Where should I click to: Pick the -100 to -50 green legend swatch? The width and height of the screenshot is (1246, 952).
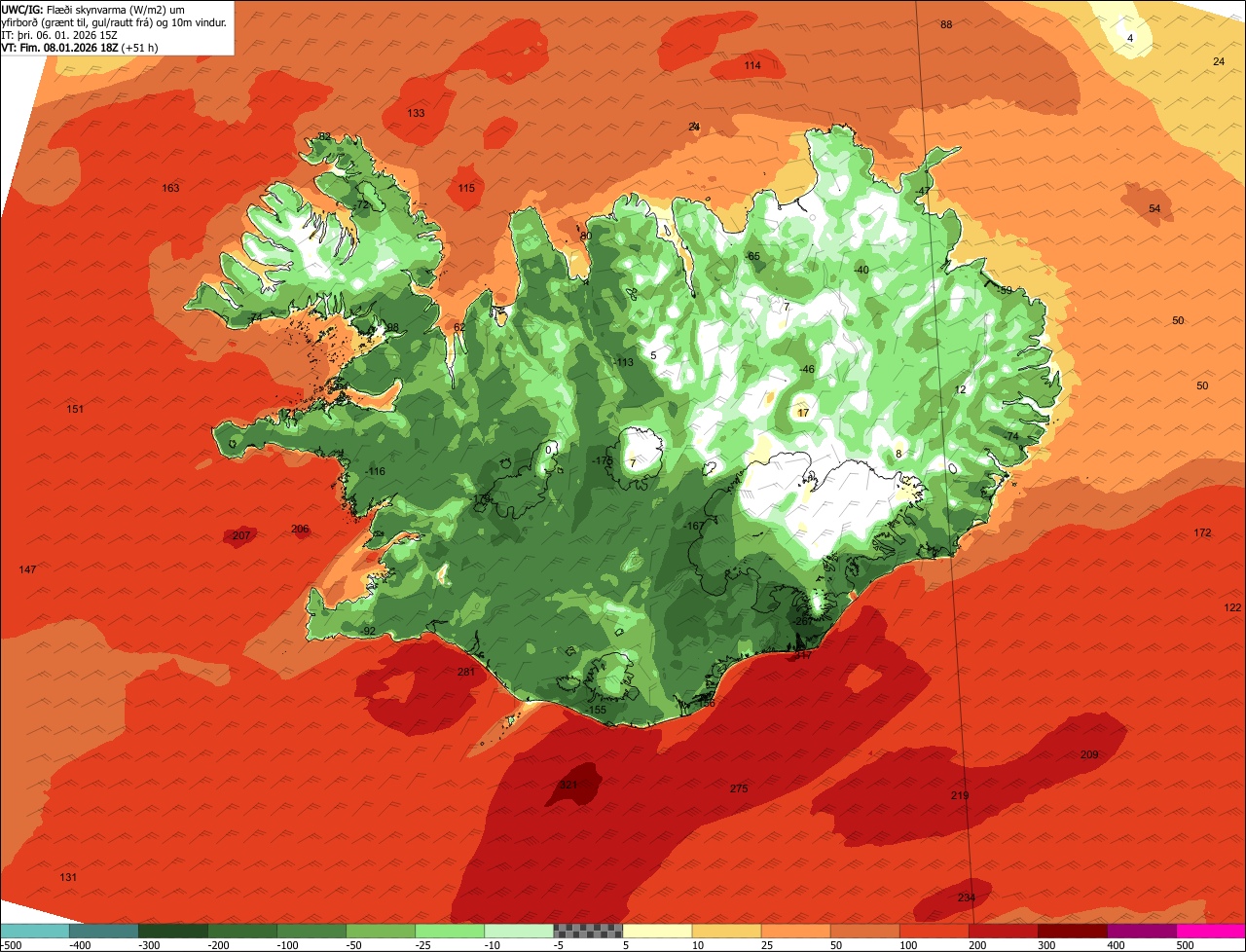click(311, 931)
